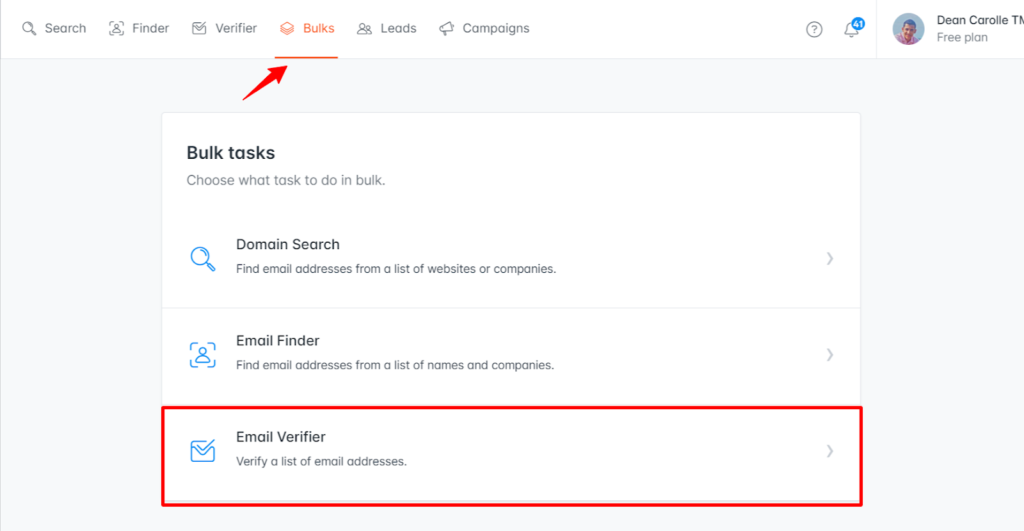Click the Search magnifier icon in navbar

29,29
